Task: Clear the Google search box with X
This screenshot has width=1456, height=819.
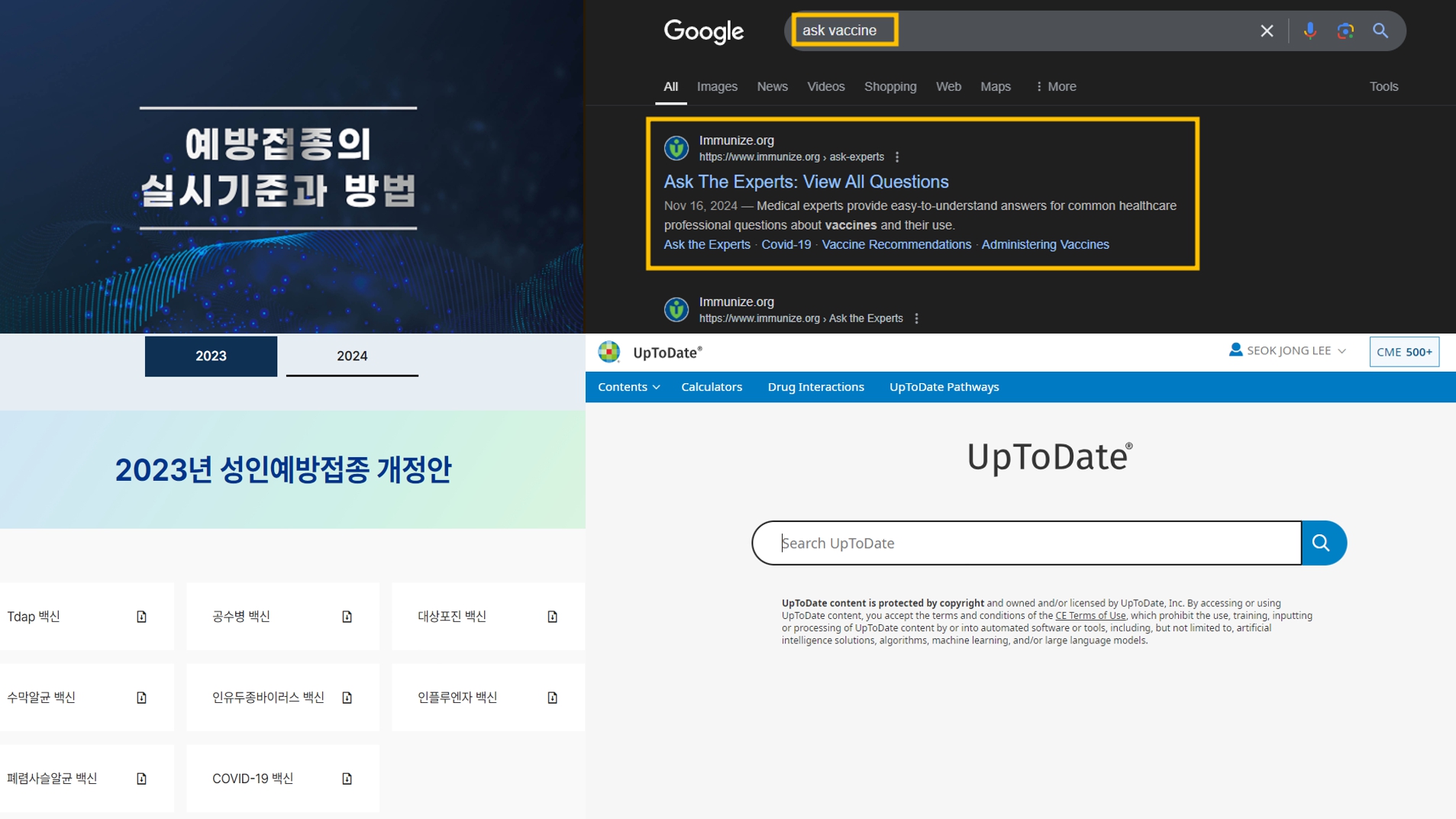Action: [x=1267, y=31]
